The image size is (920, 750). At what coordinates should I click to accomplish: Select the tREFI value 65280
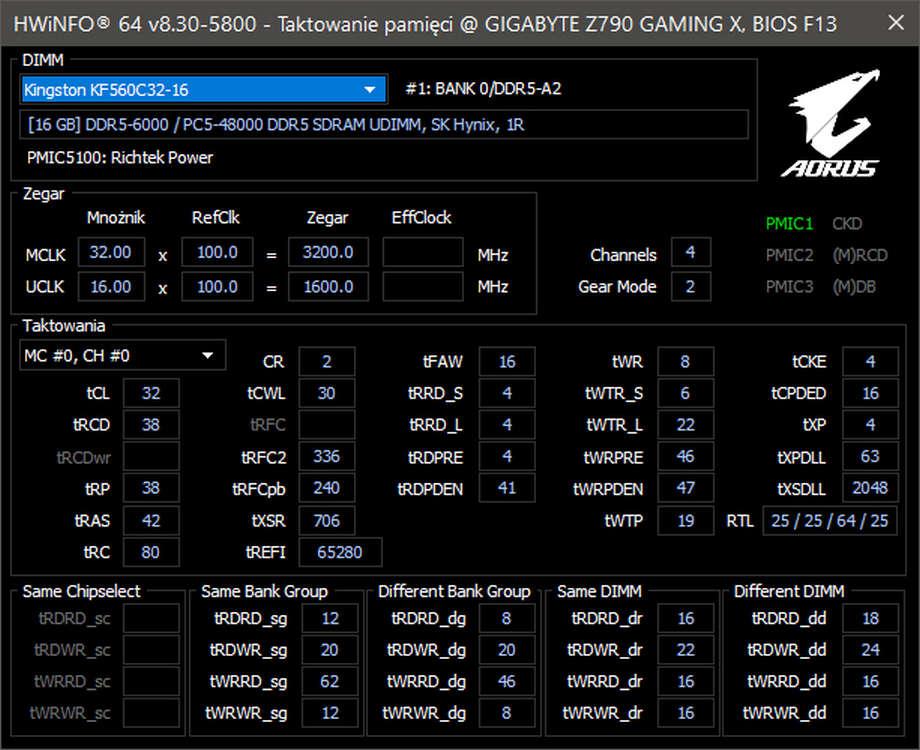point(340,552)
